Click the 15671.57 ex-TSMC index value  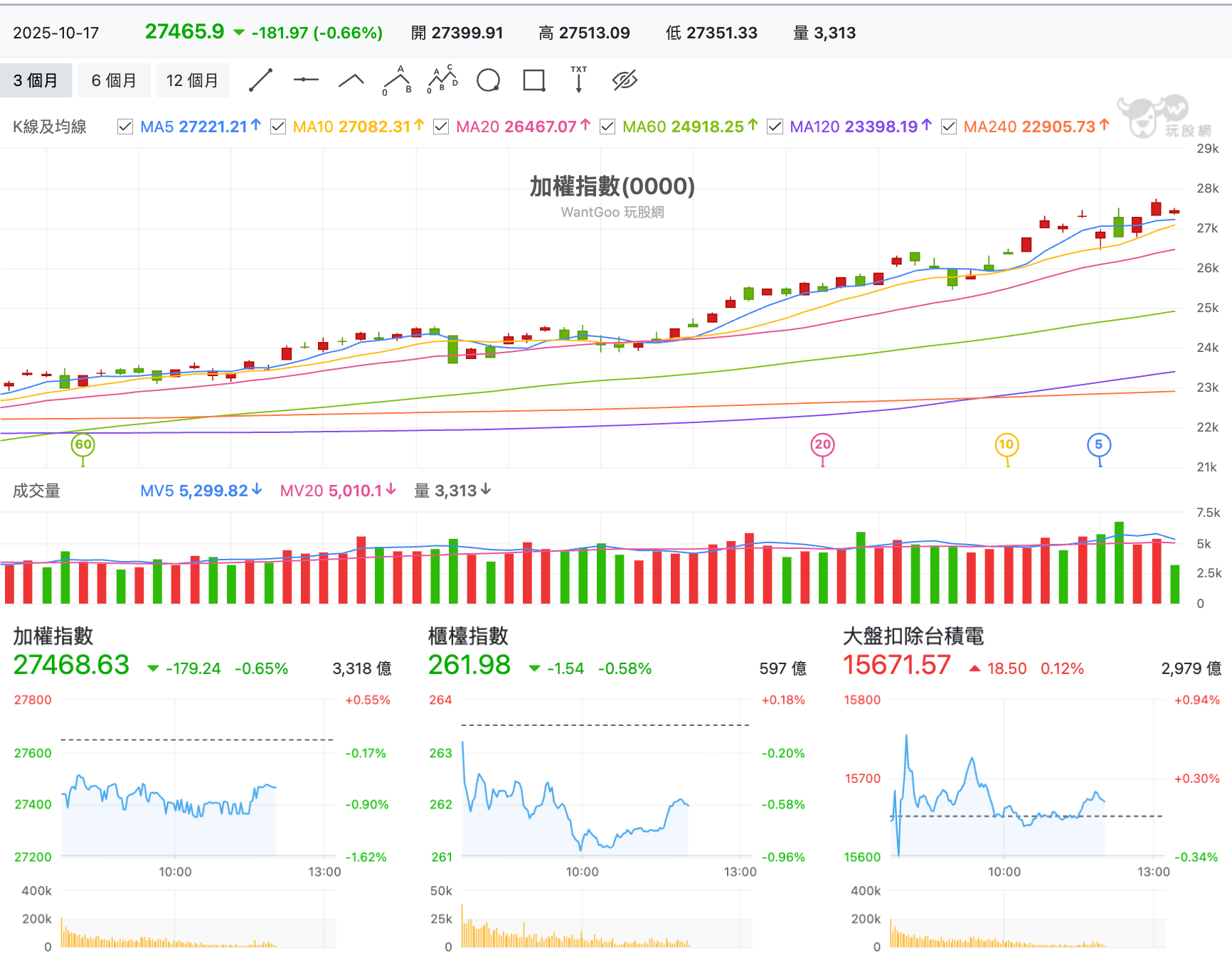897,666
